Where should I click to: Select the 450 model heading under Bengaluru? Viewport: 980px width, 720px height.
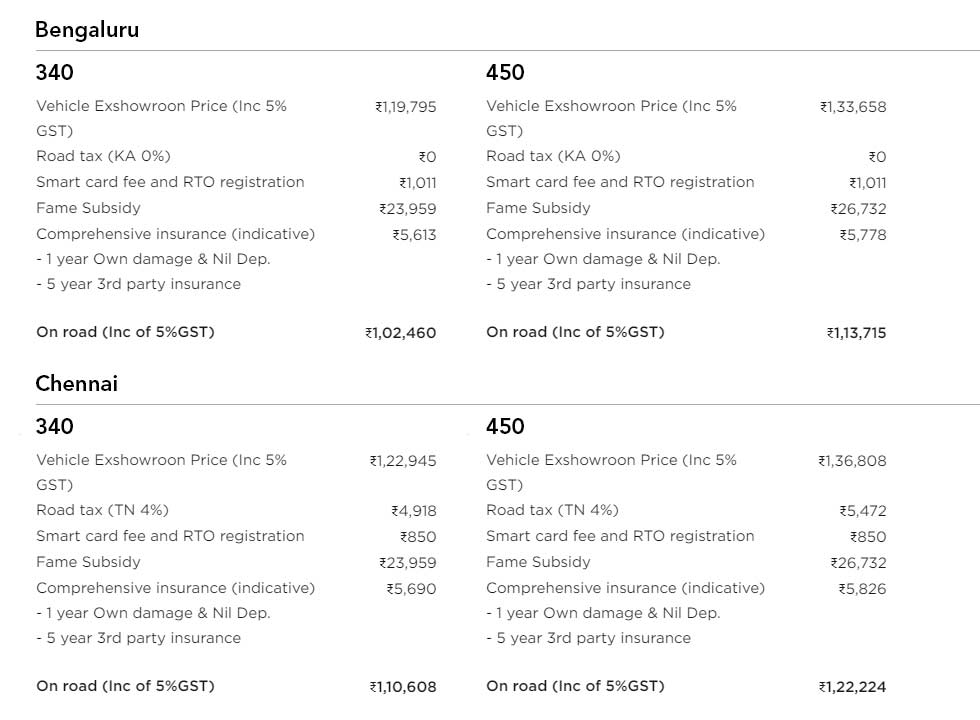(x=505, y=72)
